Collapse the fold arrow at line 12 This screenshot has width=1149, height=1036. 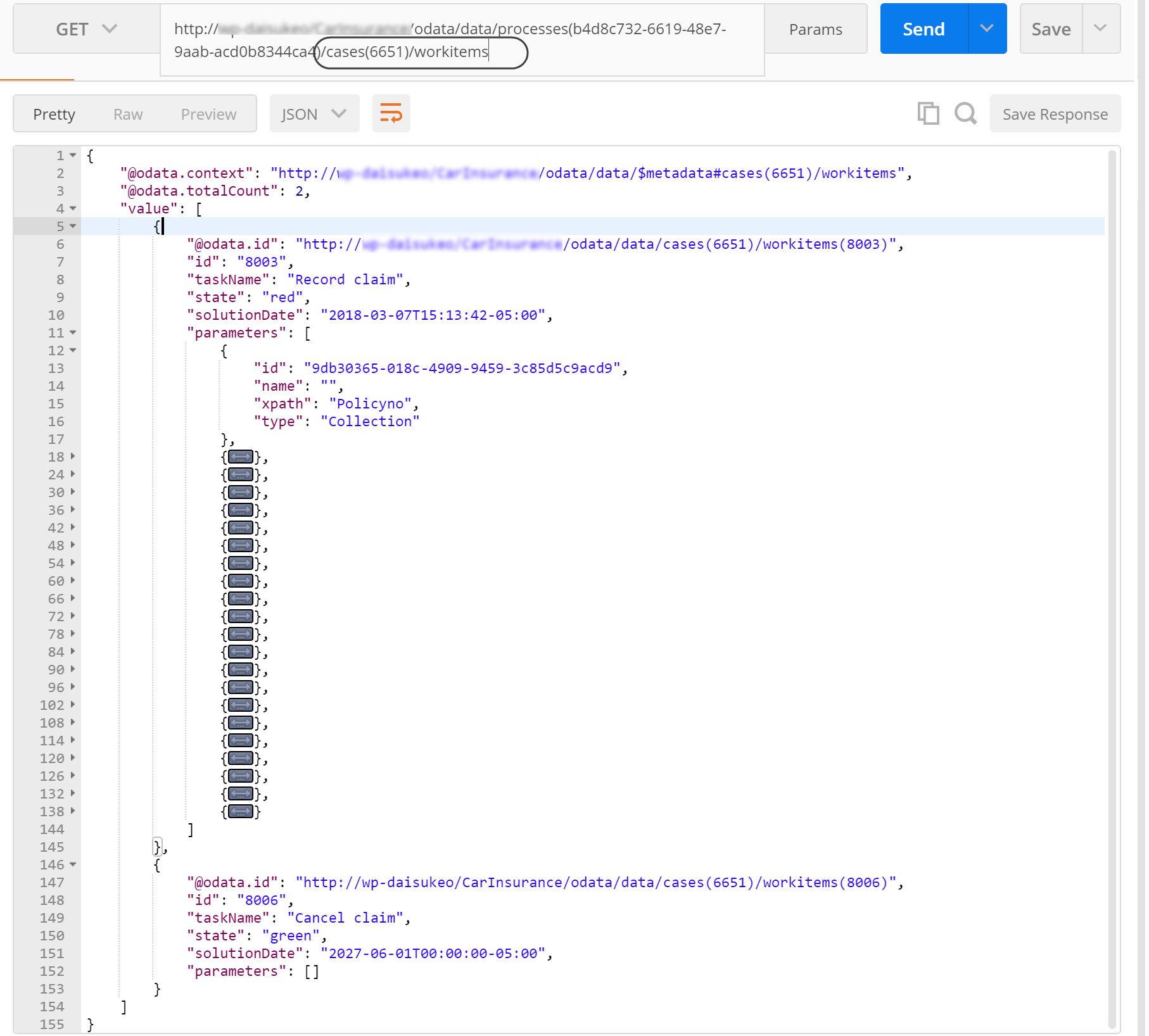[x=73, y=350]
